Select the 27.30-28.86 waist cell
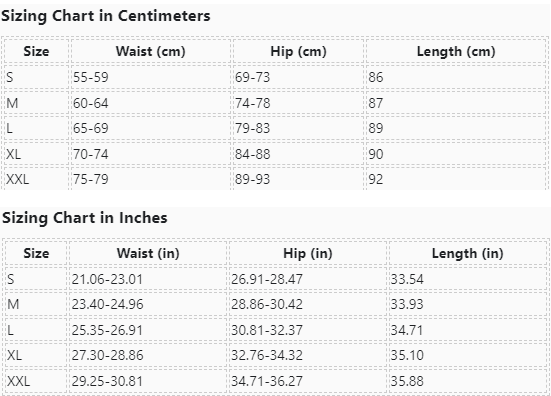The height and width of the screenshot is (396, 551). point(148,355)
